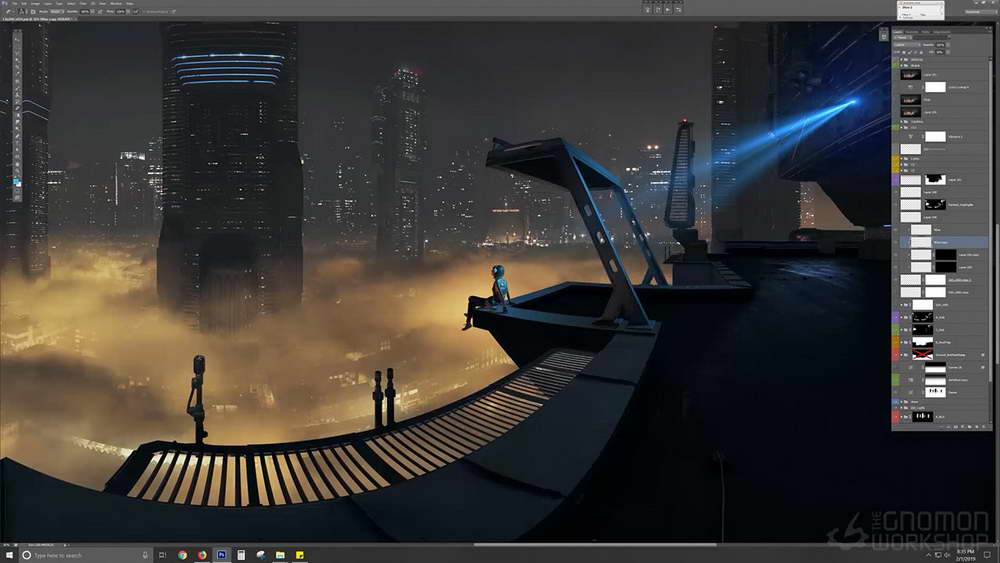This screenshot has width=1000, height=563.
Task: Click the taskbar search box
Action: [x=86, y=555]
